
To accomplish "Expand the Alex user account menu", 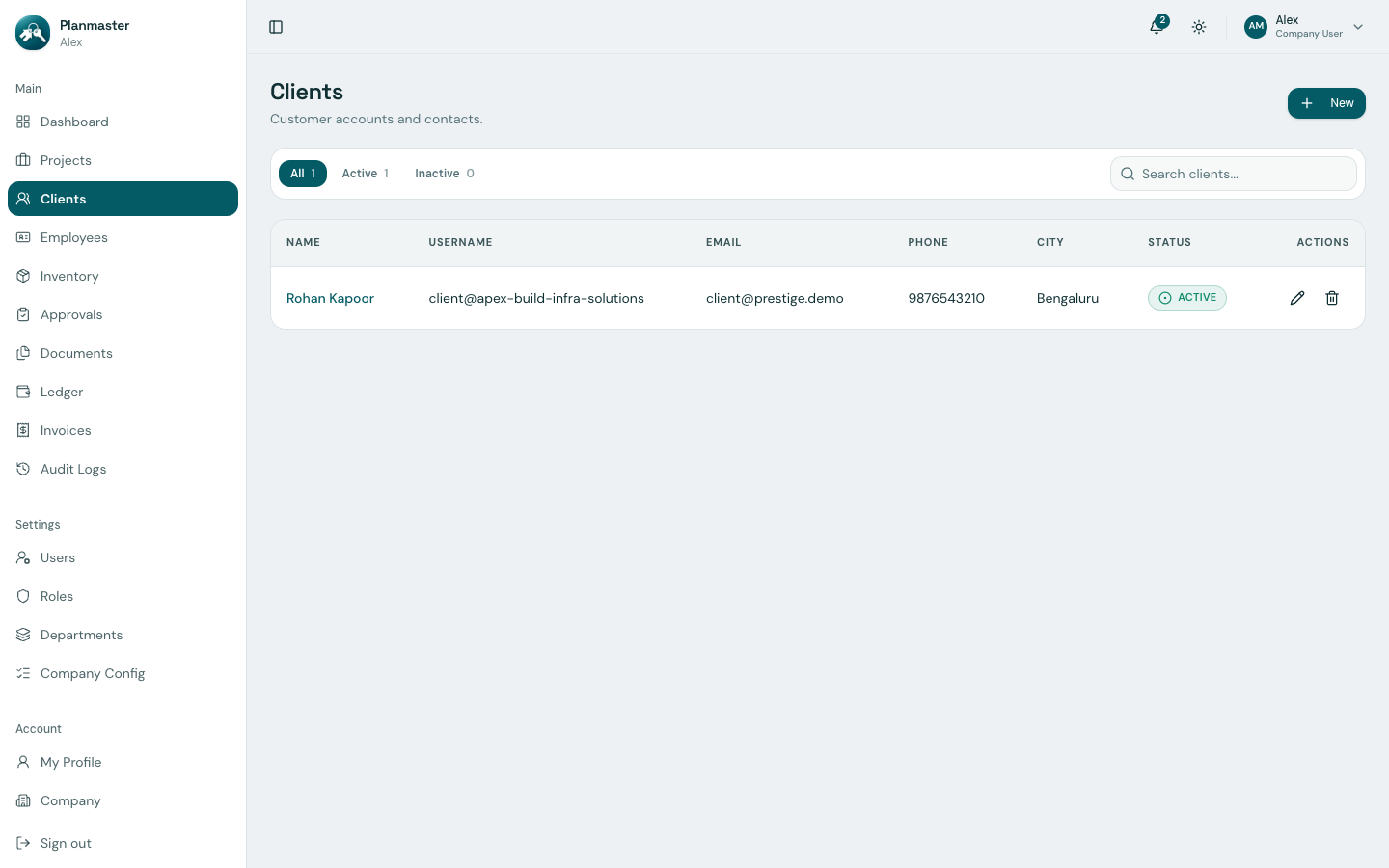I will [x=1304, y=27].
